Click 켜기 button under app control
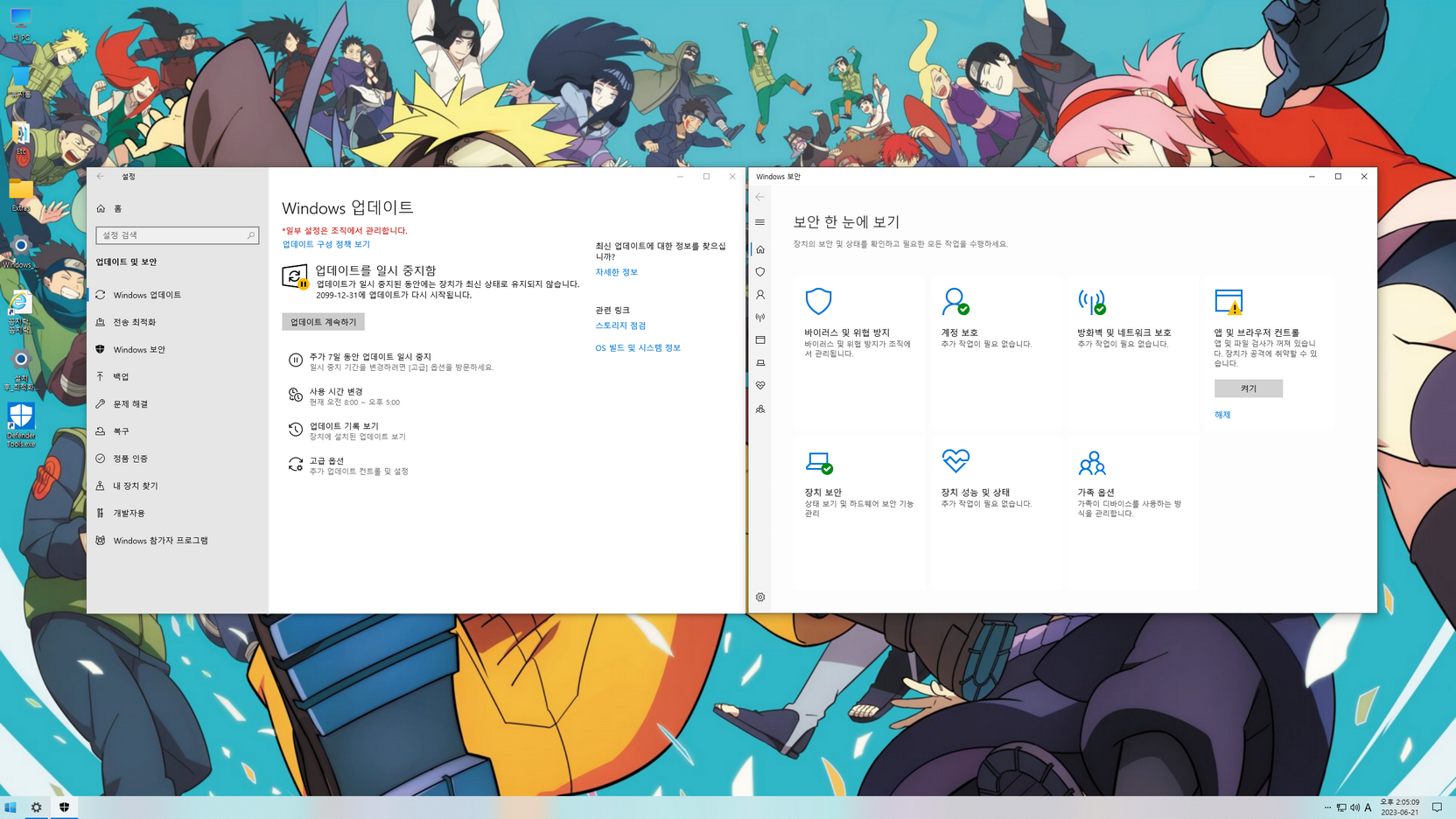 pos(1249,388)
